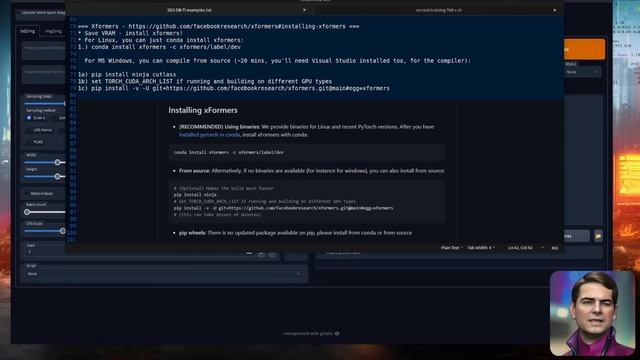Viewport: 640px width, 360px height.
Task: Close the second .sh editor tab
Action: click(554, 10)
